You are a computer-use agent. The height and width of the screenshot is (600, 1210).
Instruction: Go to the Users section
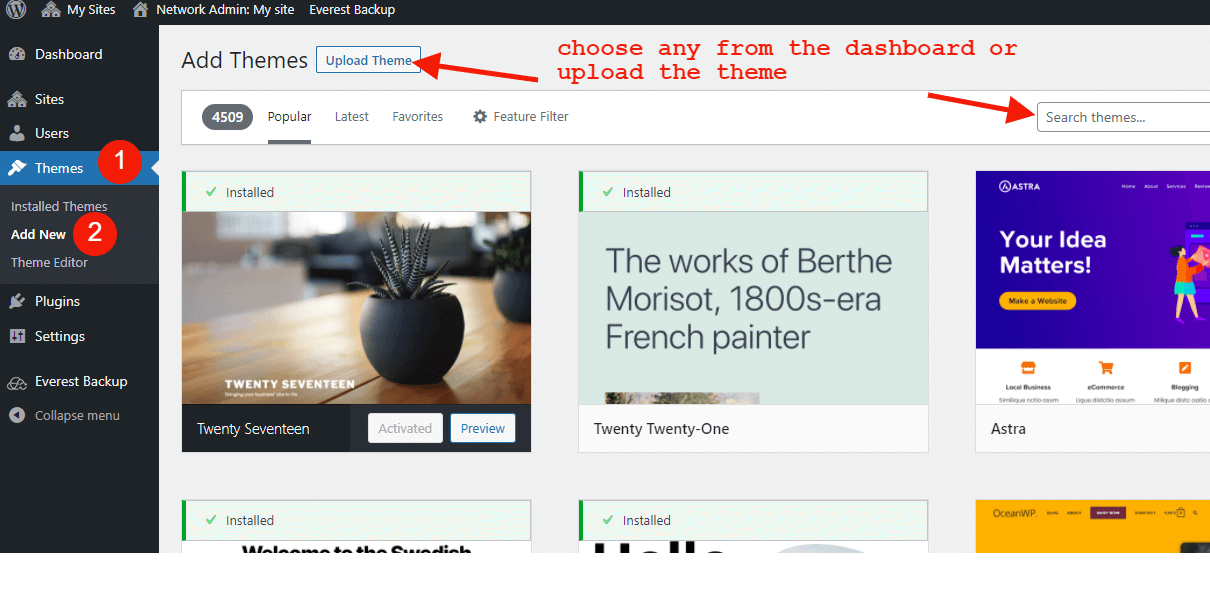(51, 133)
